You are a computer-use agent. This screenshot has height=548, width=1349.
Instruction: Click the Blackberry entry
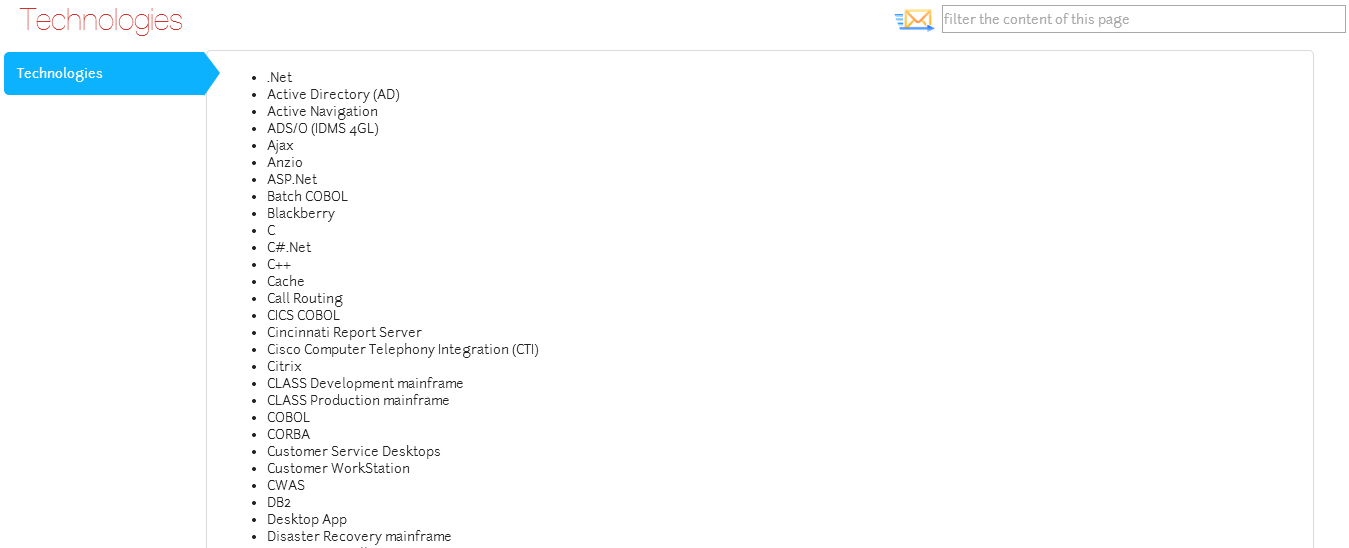(301, 214)
